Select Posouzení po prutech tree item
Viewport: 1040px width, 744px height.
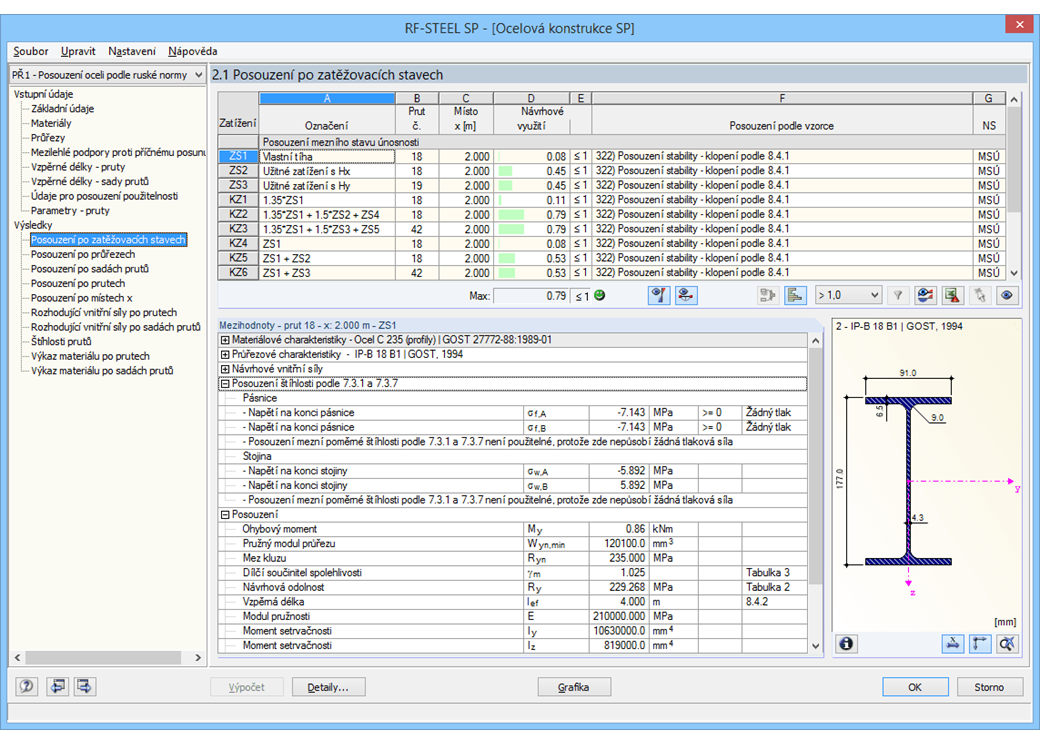[x=78, y=284]
